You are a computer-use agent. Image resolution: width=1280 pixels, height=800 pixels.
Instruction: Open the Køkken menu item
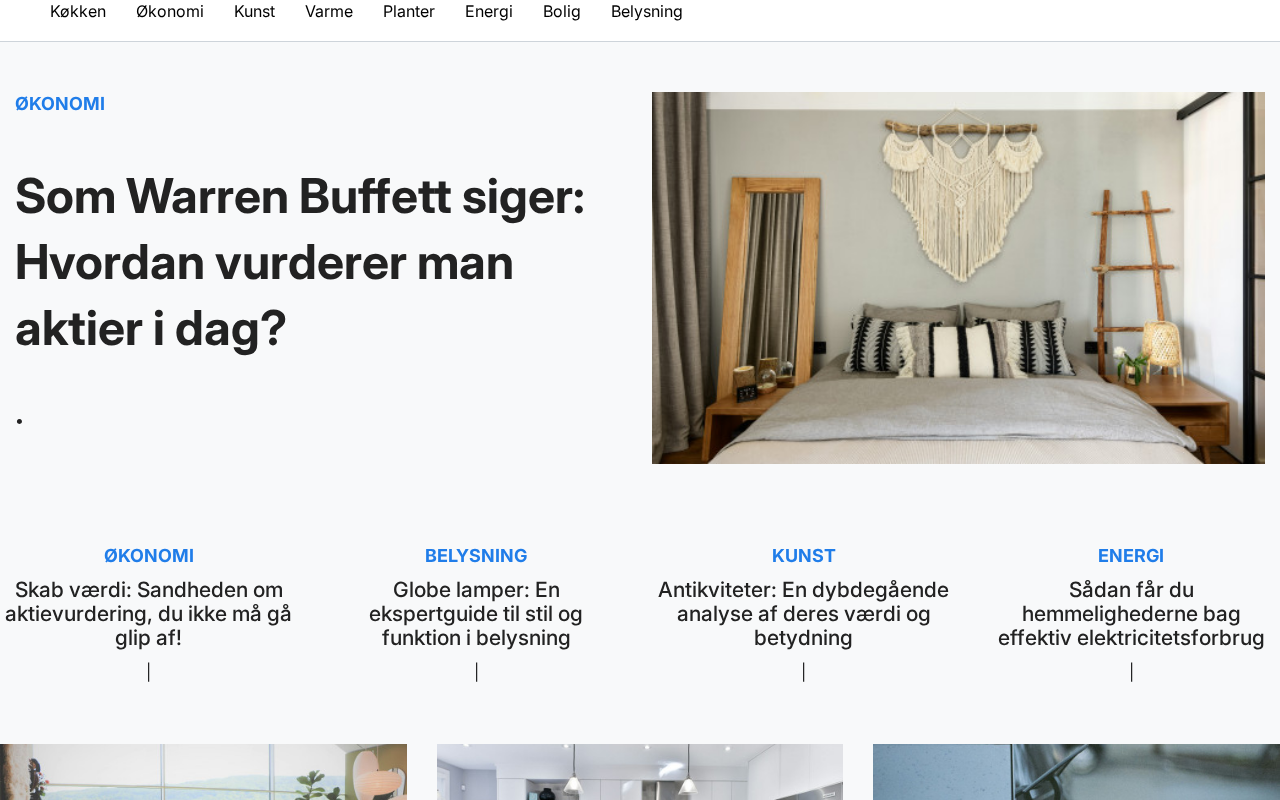(x=78, y=12)
